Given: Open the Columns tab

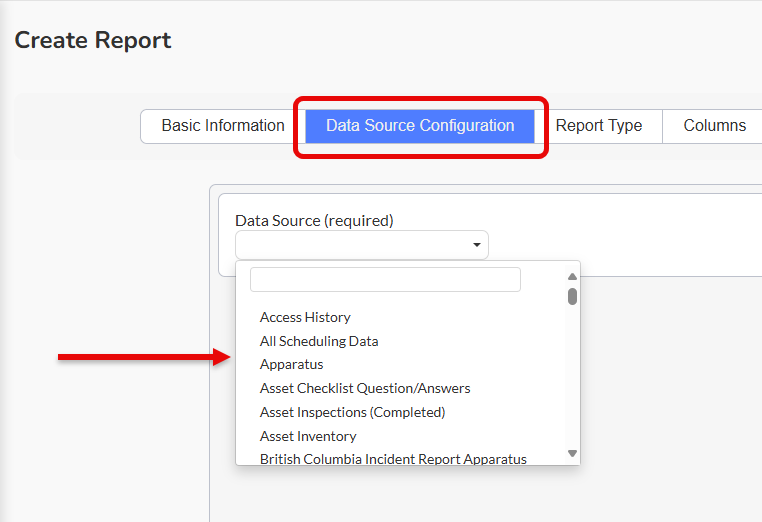Looking at the screenshot, I should tap(714, 126).
